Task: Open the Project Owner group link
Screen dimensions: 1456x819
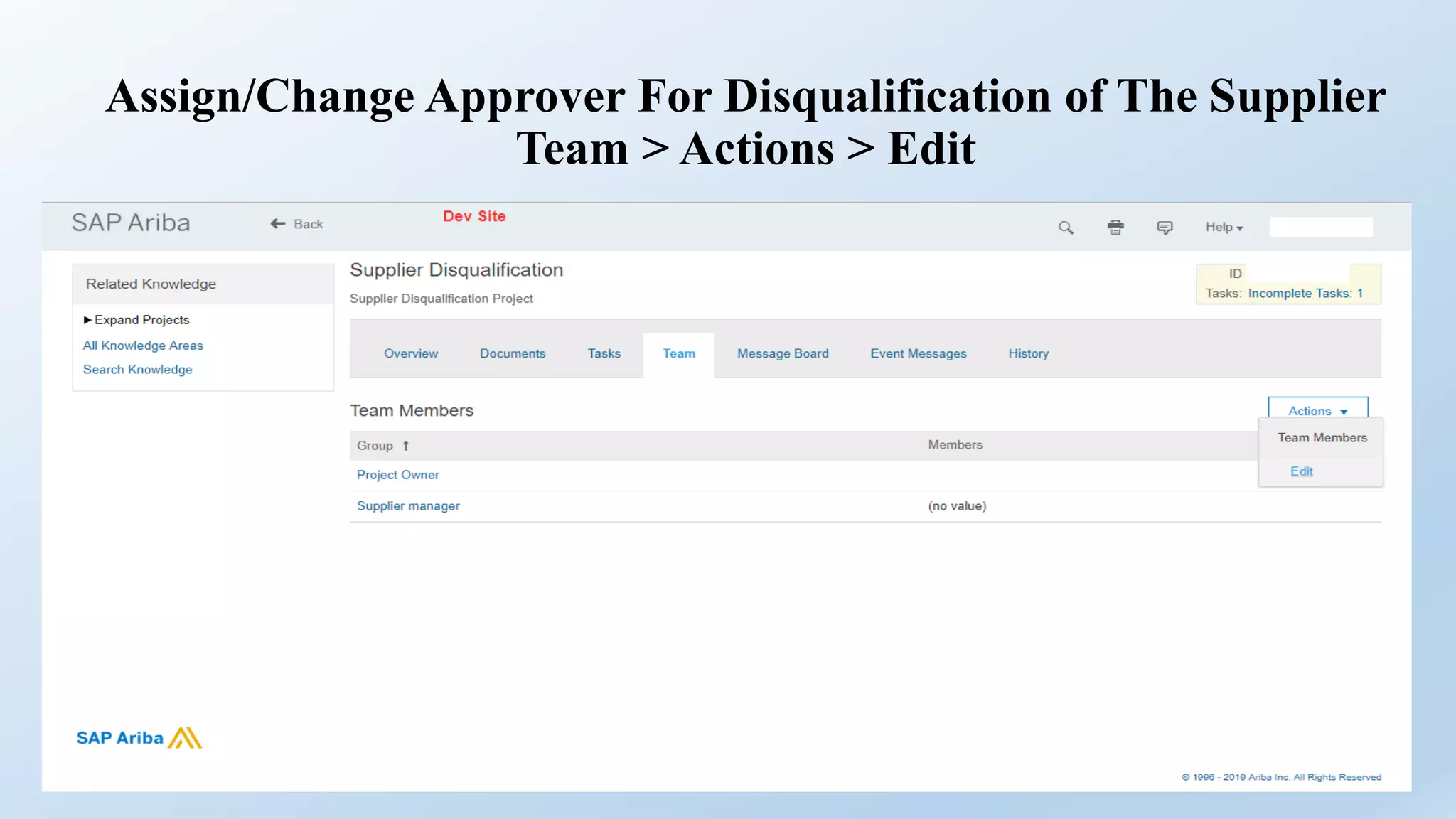Action: 397,475
